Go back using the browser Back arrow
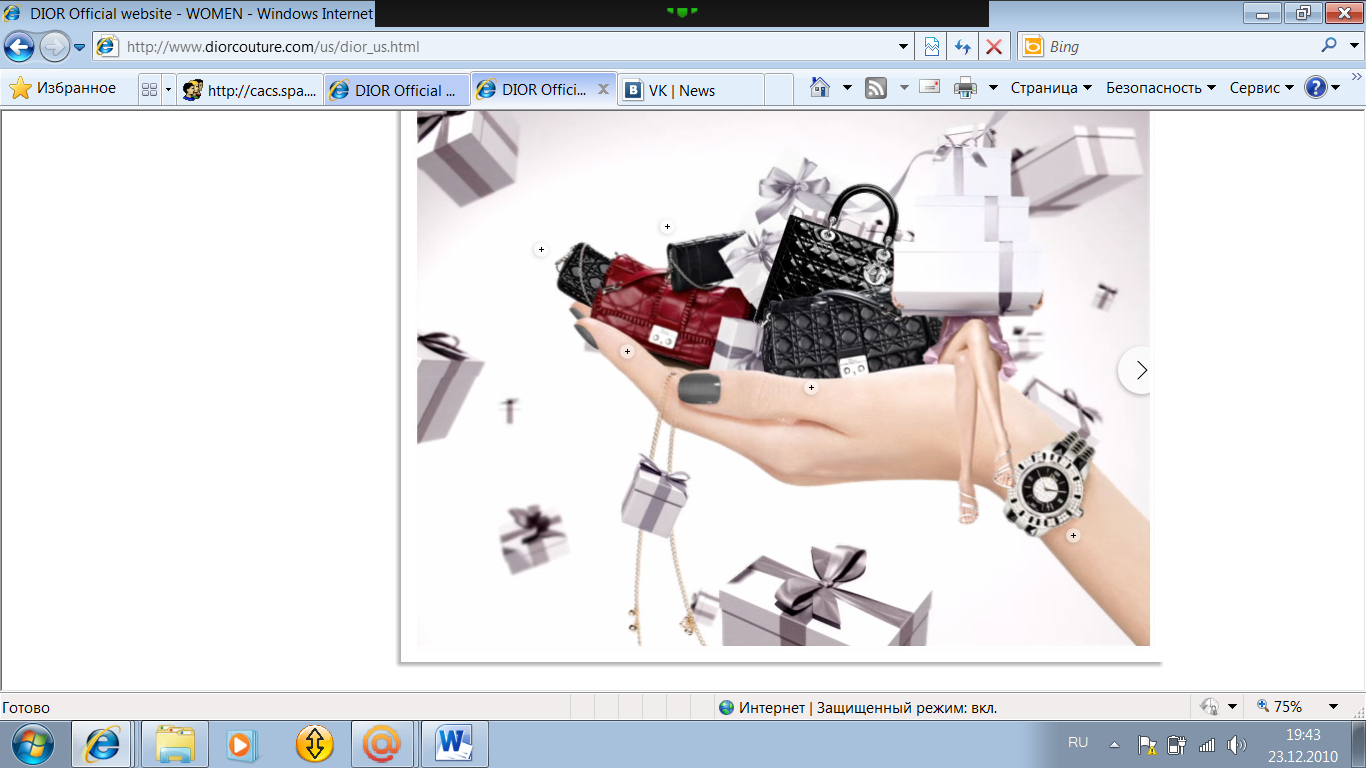Viewport: 1366px width, 768px height. point(20,46)
